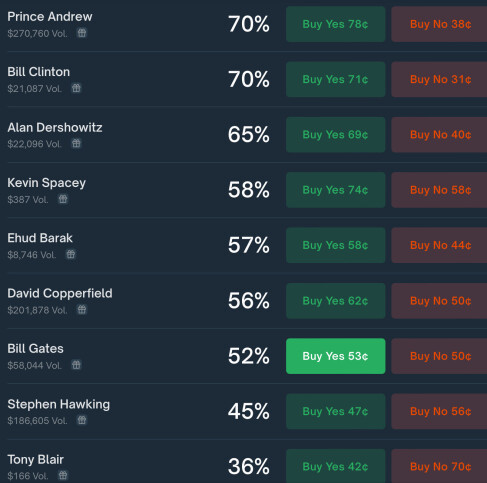Click the gift icon next to Kevin Spacey's volume

coord(63,199)
